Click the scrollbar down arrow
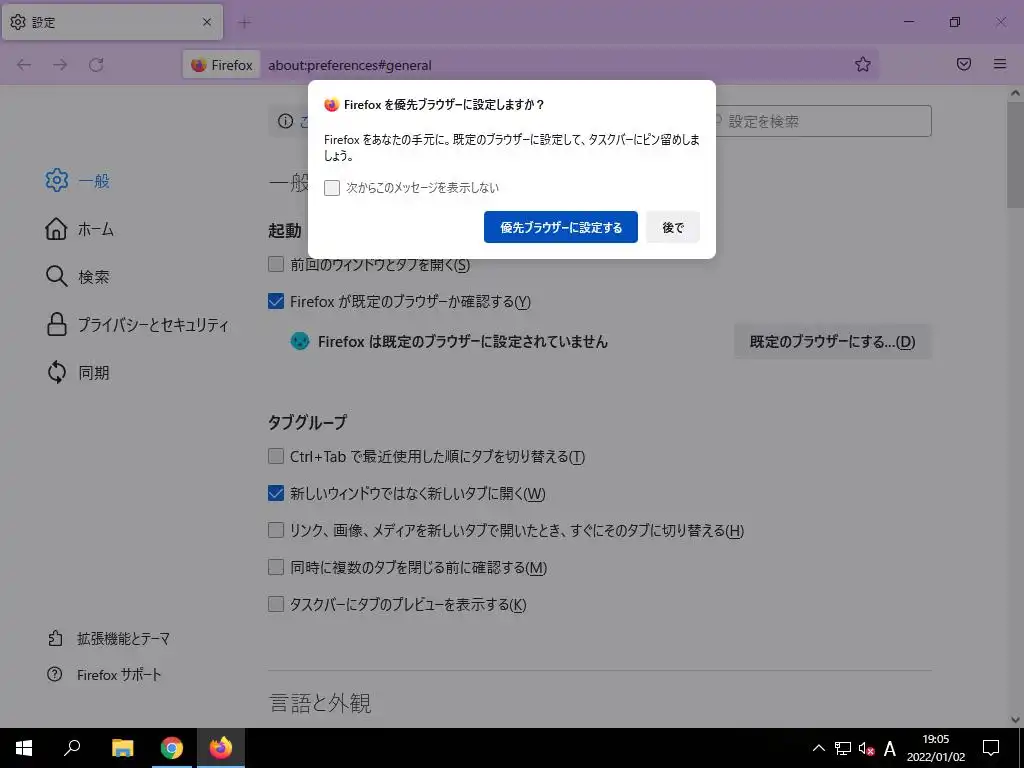 tap(1015, 719)
